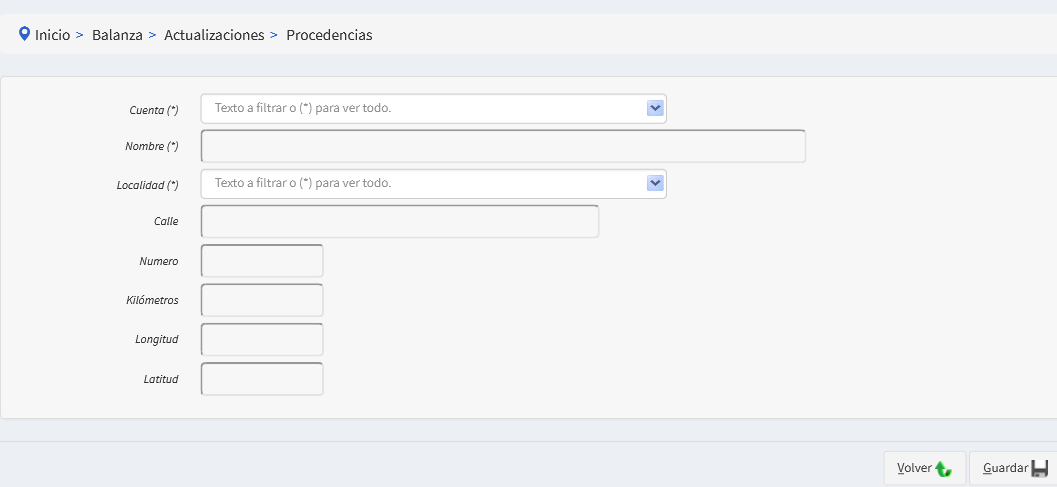Image resolution: width=1057 pixels, height=487 pixels.
Task: Open Actualizaciones breadcrumb item
Action: click(213, 35)
